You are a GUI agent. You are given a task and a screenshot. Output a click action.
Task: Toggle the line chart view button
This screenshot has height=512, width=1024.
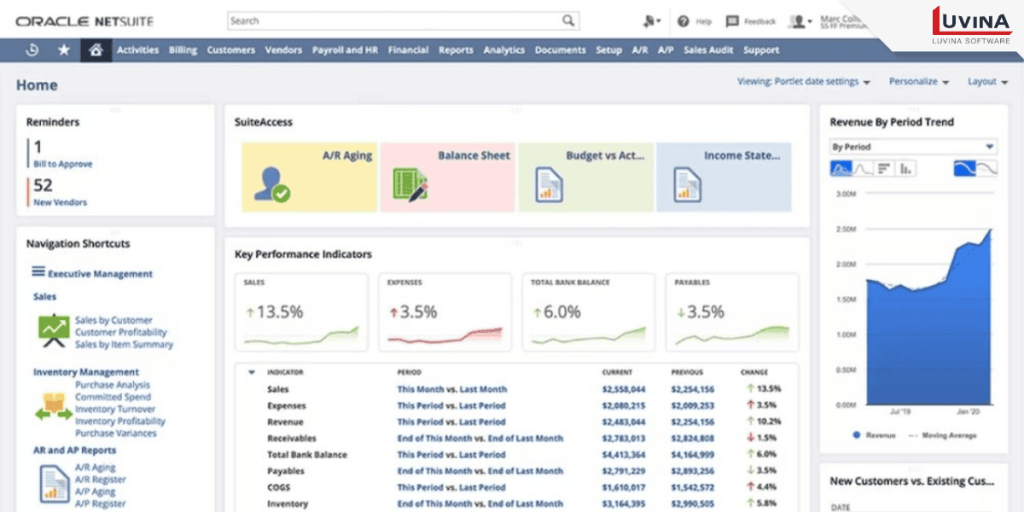pos(862,169)
